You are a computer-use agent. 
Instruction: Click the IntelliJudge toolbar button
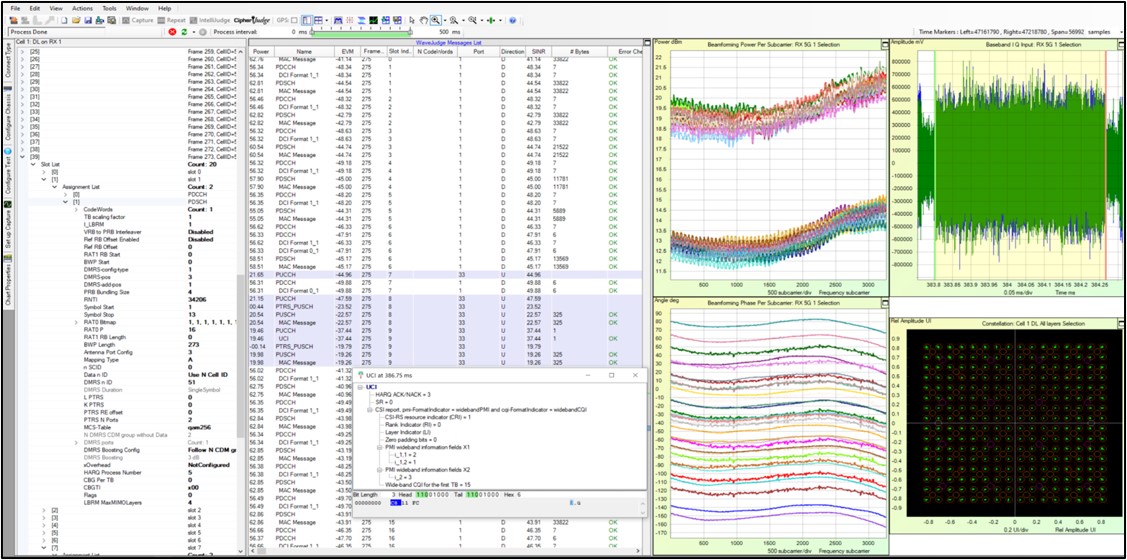tap(210, 20)
